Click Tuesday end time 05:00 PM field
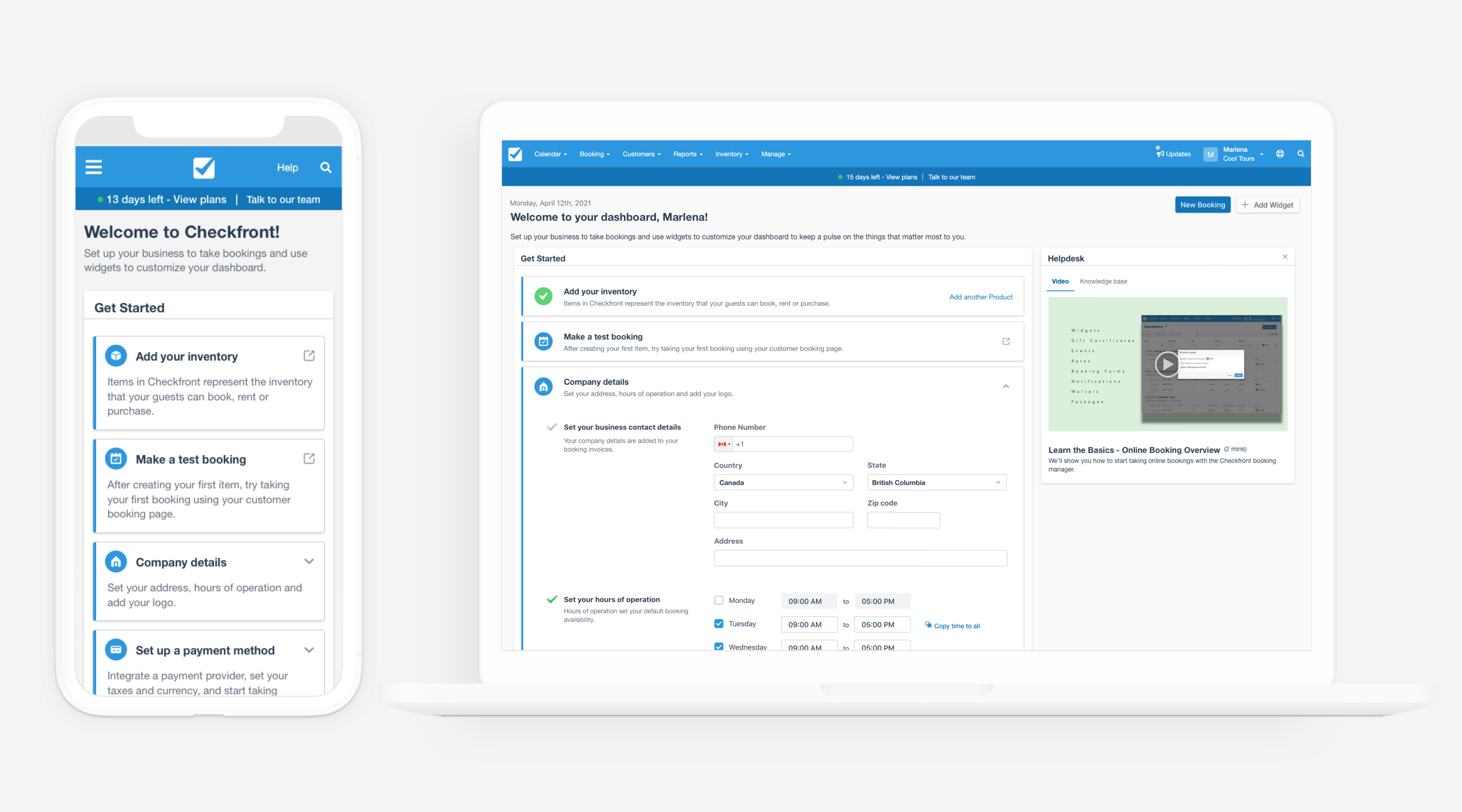Image resolution: width=1462 pixels, height=812 pixels. (882, 624)
